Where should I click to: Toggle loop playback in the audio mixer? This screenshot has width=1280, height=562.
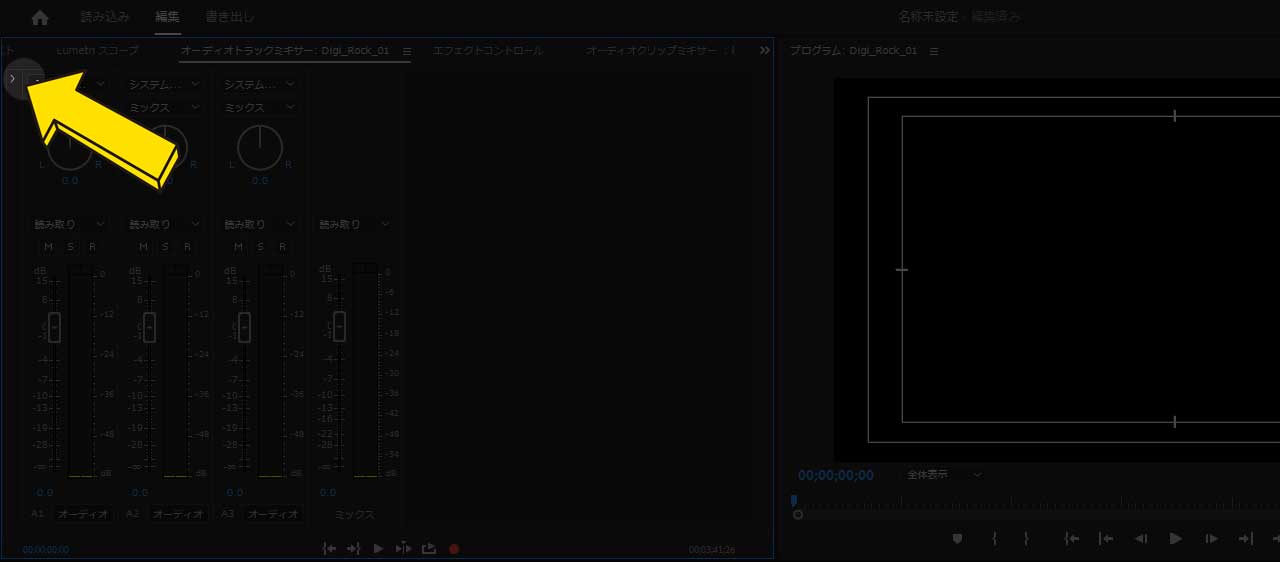(429, 549)
